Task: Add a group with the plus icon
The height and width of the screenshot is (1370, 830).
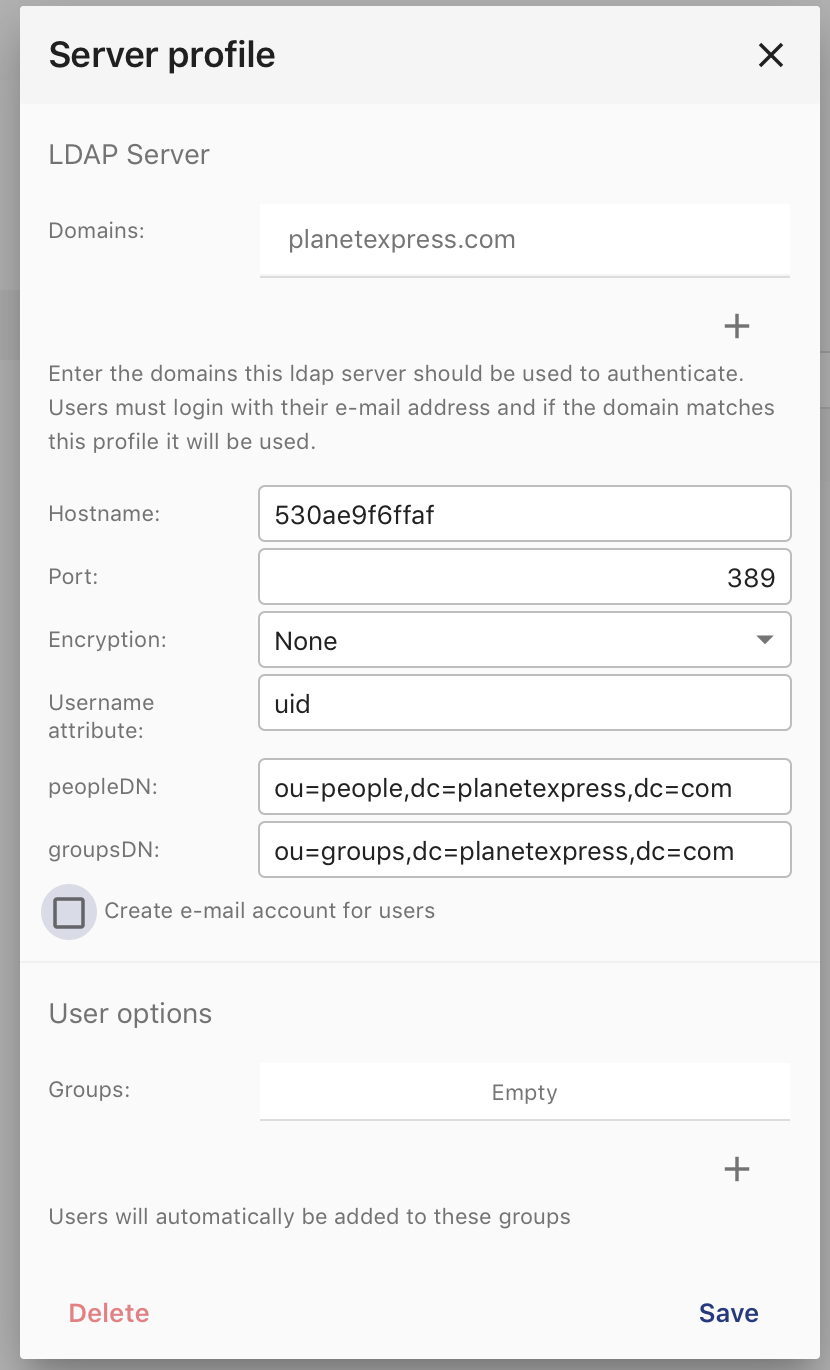Action: click(736, 1169)
